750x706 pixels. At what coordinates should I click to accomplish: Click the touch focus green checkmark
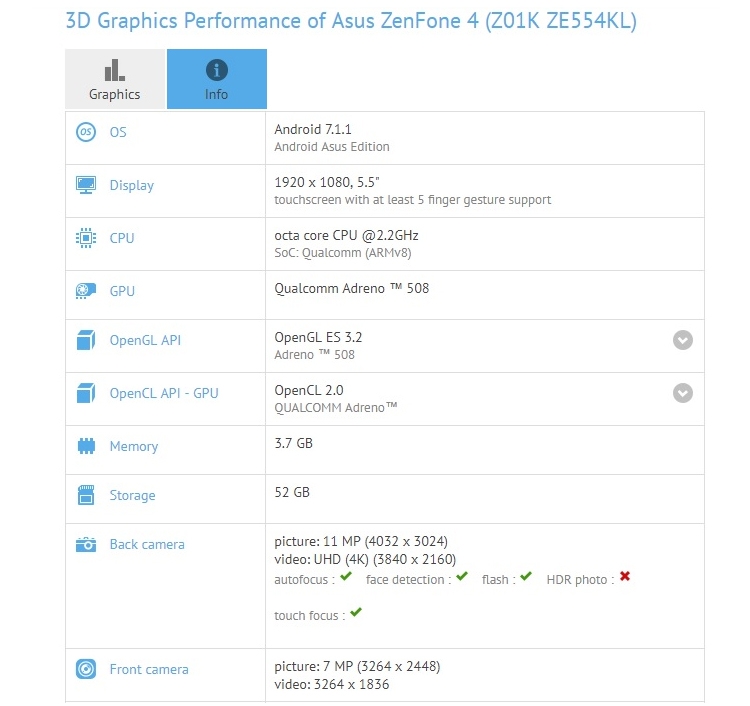[x=356, y=613]
